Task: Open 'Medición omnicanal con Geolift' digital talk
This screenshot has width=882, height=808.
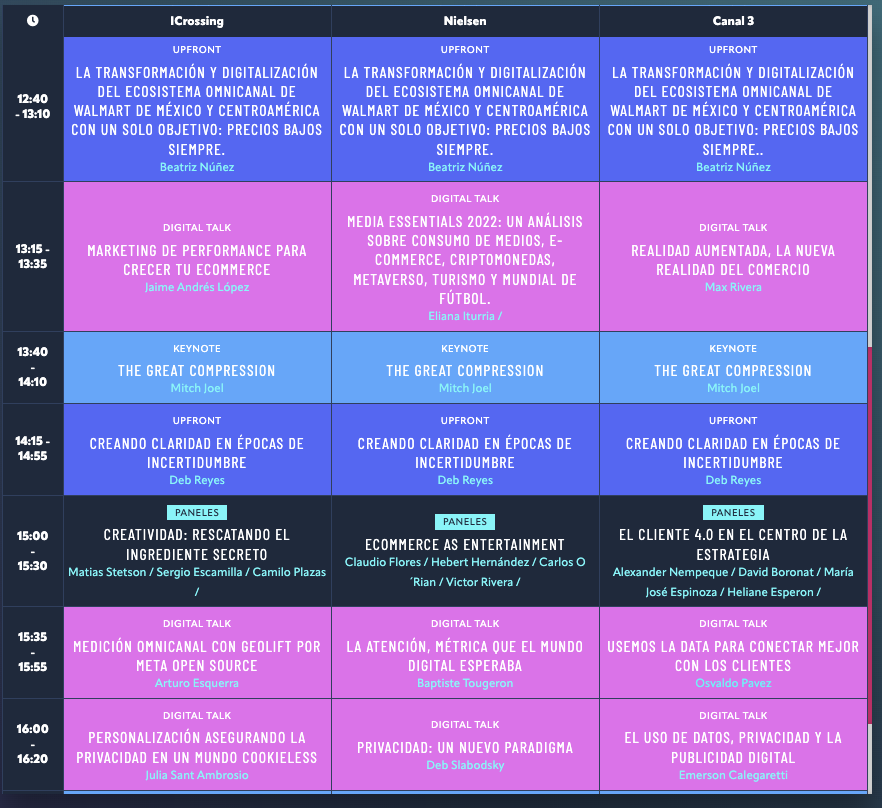Action: (x=197, y=656)
